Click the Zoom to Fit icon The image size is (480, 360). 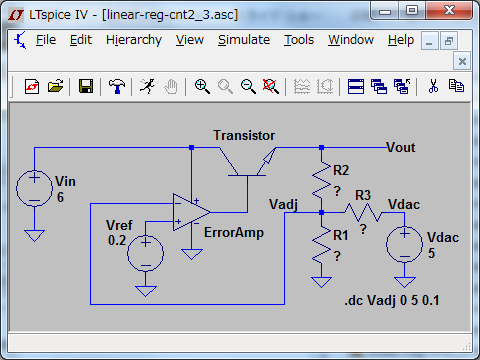click(271, 86)
